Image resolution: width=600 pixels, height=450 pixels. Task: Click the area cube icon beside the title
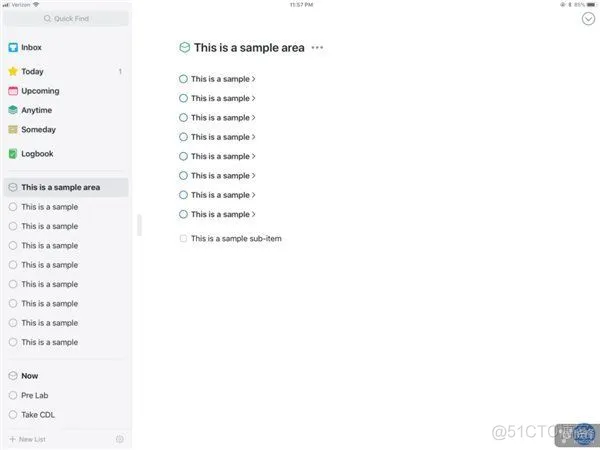tap(185, 48)
